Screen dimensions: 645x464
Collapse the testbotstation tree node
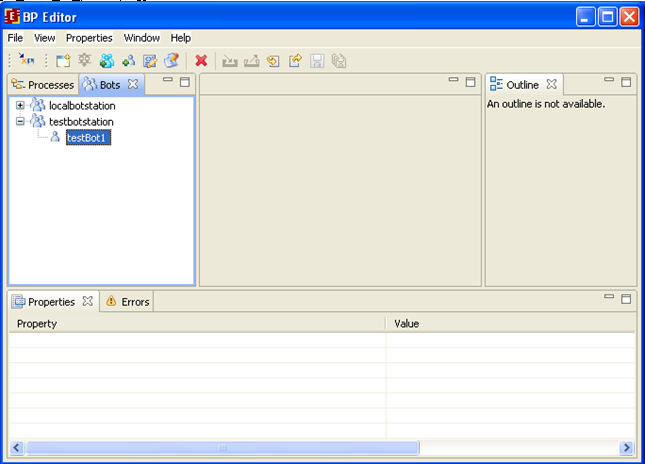[x=20, y=122]
